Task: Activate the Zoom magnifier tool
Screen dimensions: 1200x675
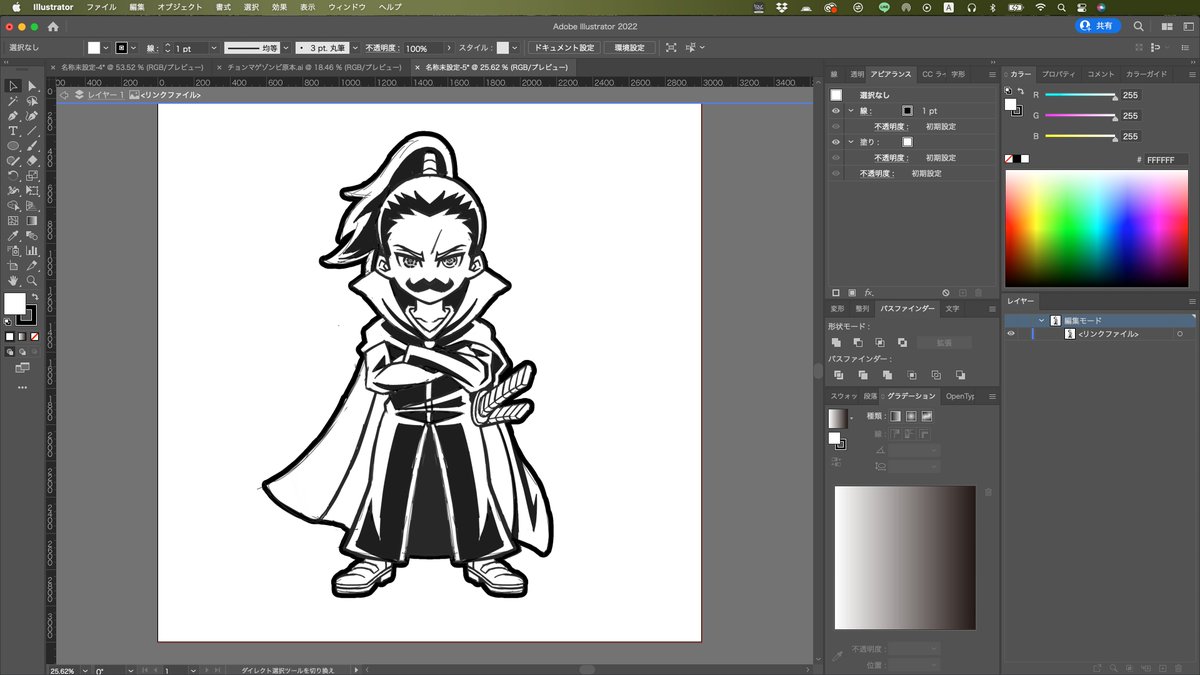Action: click(x=32, y=281)
